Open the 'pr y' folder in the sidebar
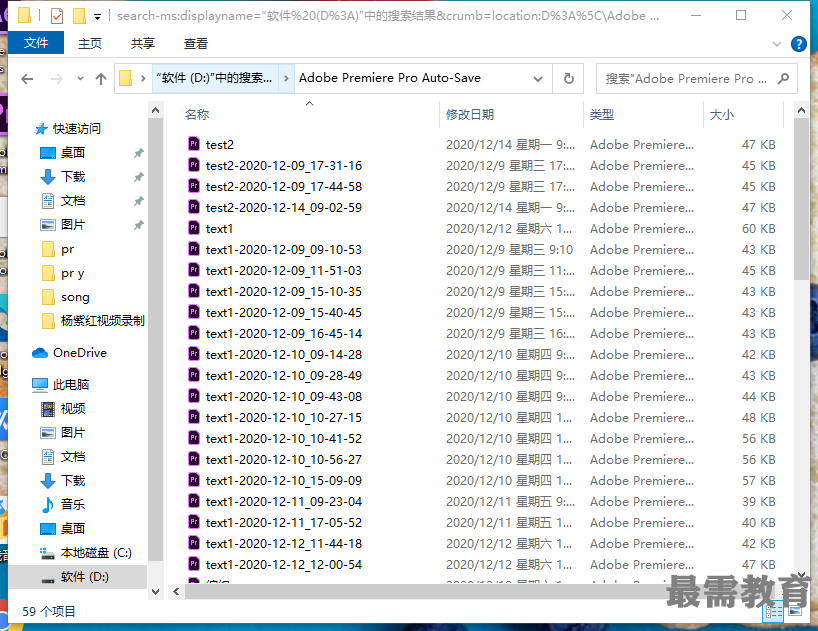The image size is (818, 631). tap(73, 273)
